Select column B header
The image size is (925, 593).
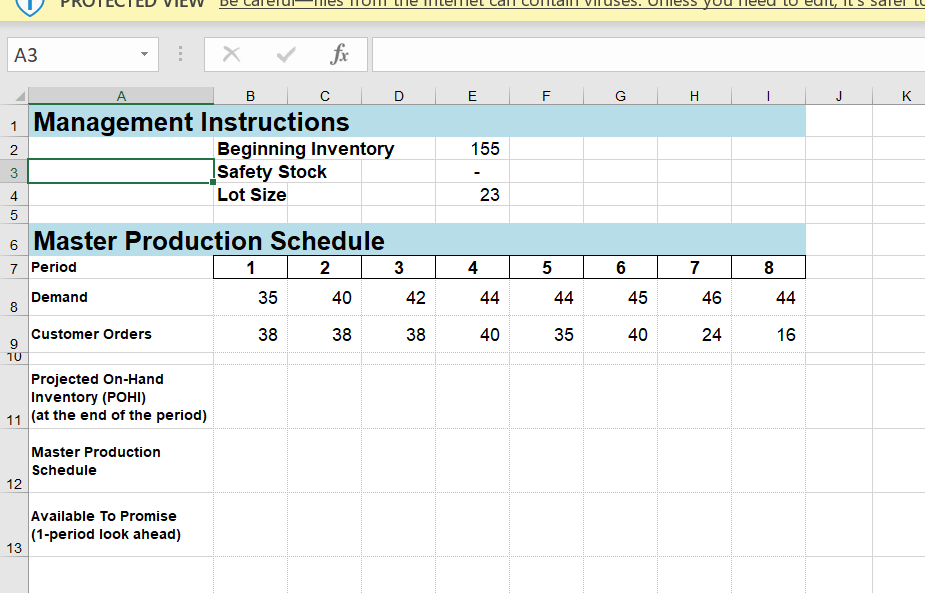(251, 96)
